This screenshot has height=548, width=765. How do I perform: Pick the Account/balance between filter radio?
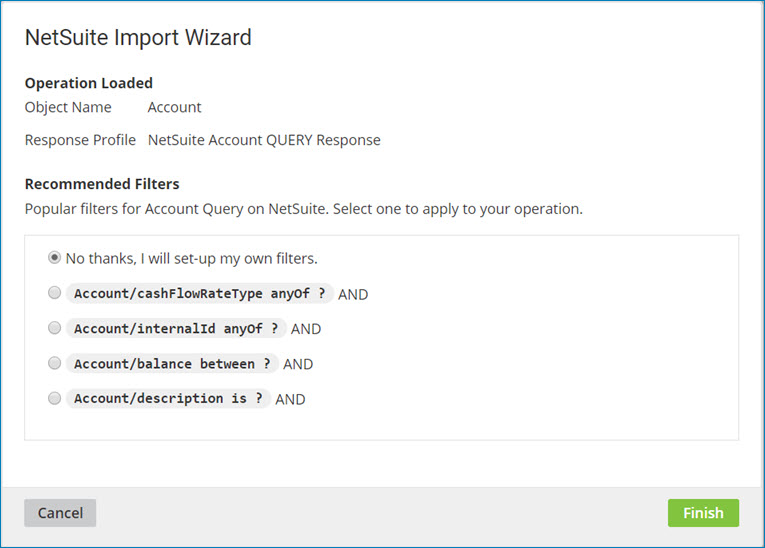[x=54, y=363]
